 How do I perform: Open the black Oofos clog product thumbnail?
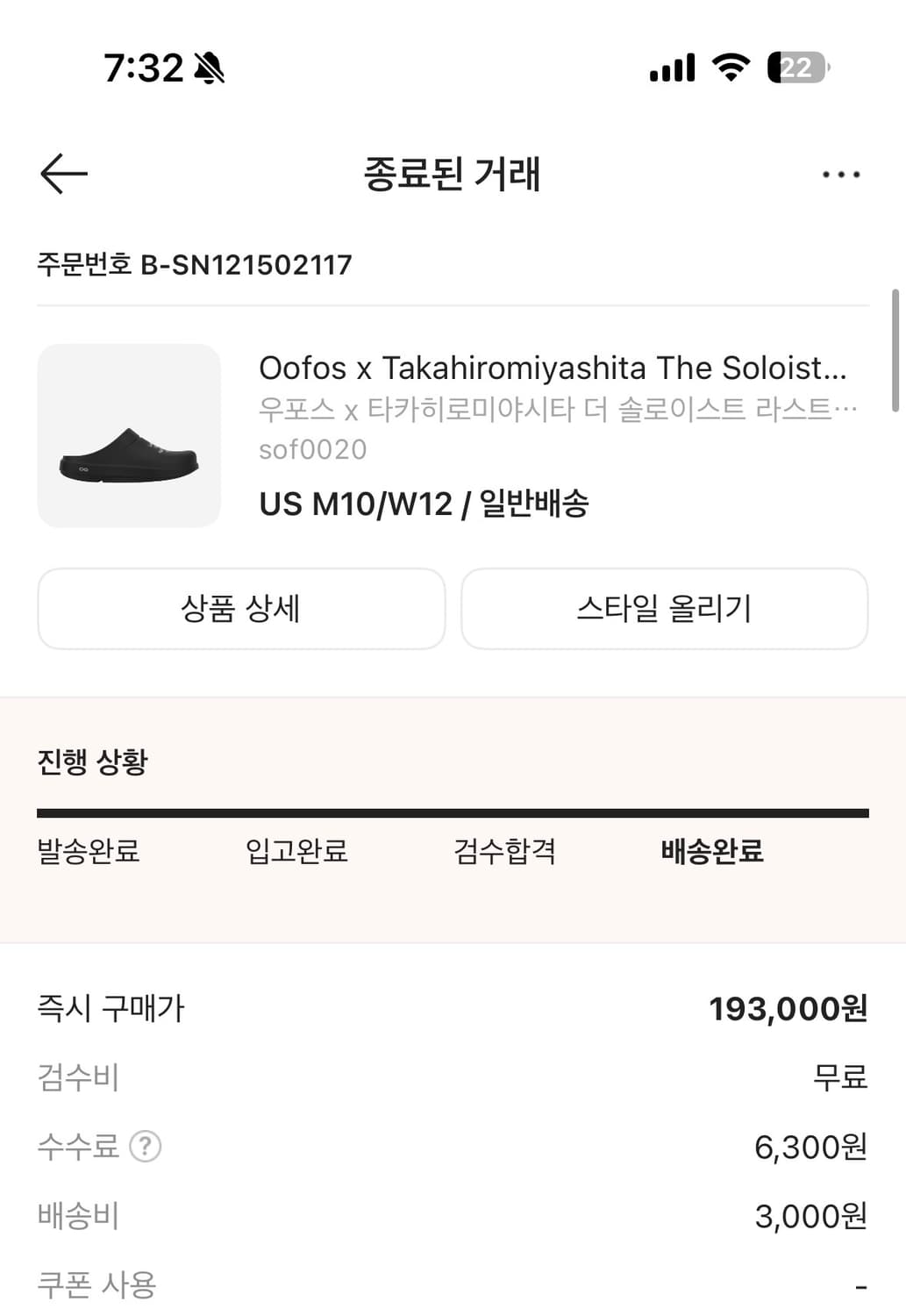129,436
